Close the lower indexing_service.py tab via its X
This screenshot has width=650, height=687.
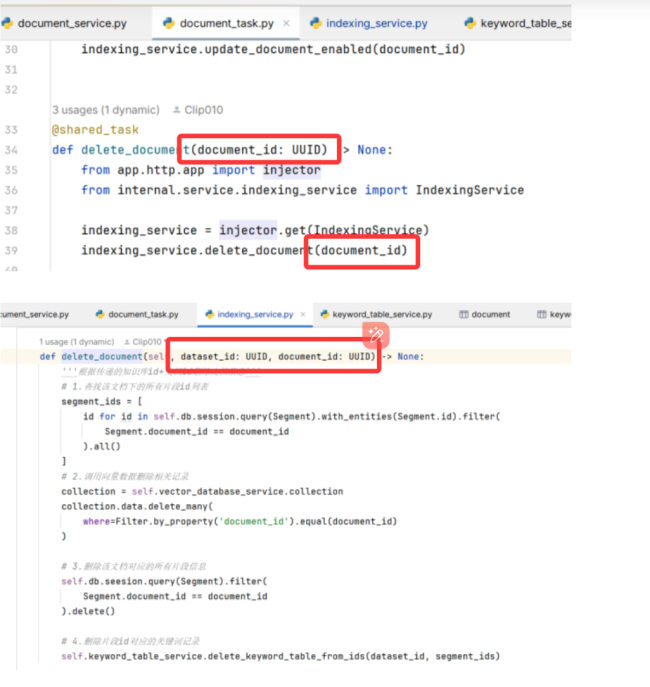(x=303, y=315)
